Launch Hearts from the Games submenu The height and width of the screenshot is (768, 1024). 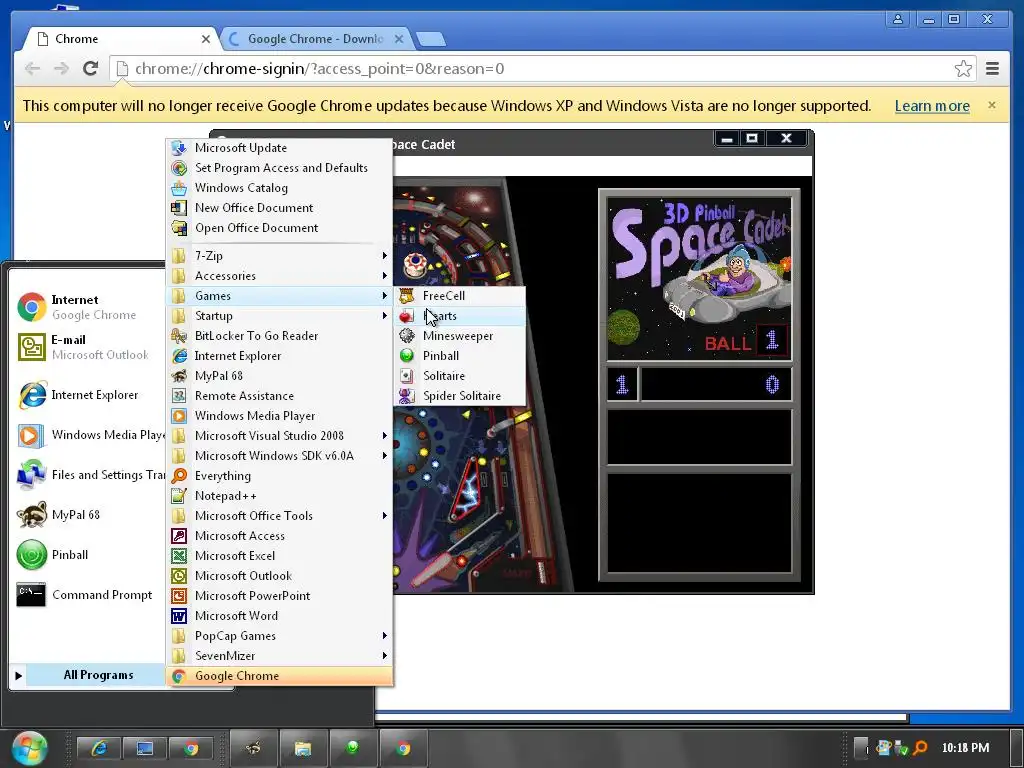coord(459,316)
